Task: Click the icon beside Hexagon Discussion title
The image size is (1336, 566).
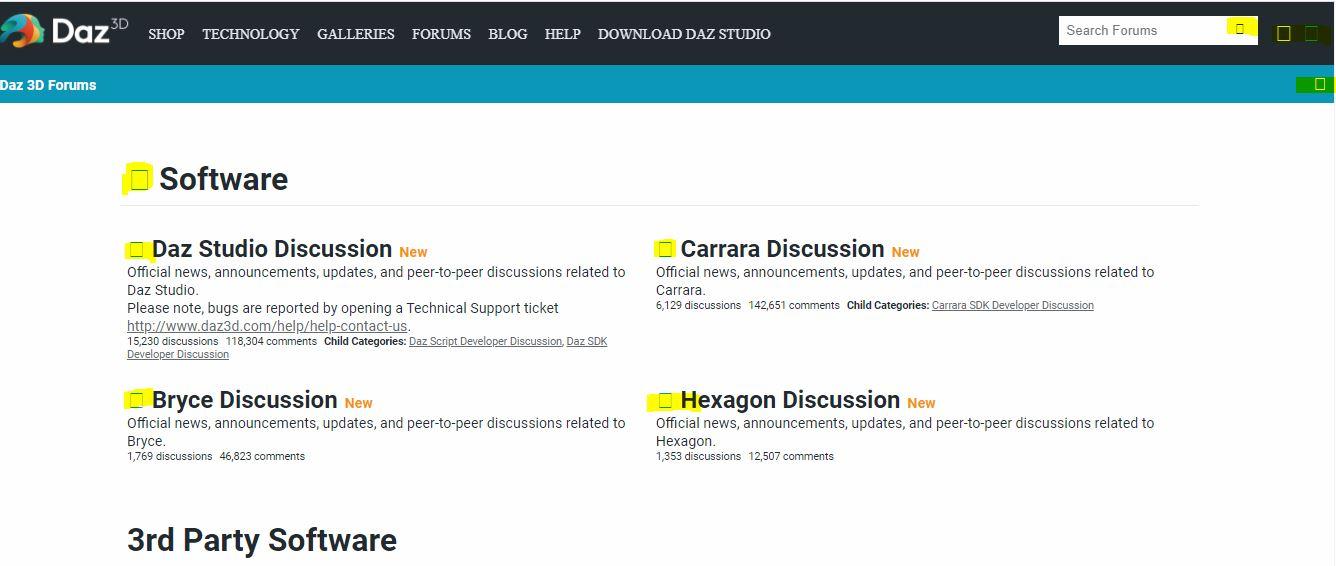Action: click(665, 401)
